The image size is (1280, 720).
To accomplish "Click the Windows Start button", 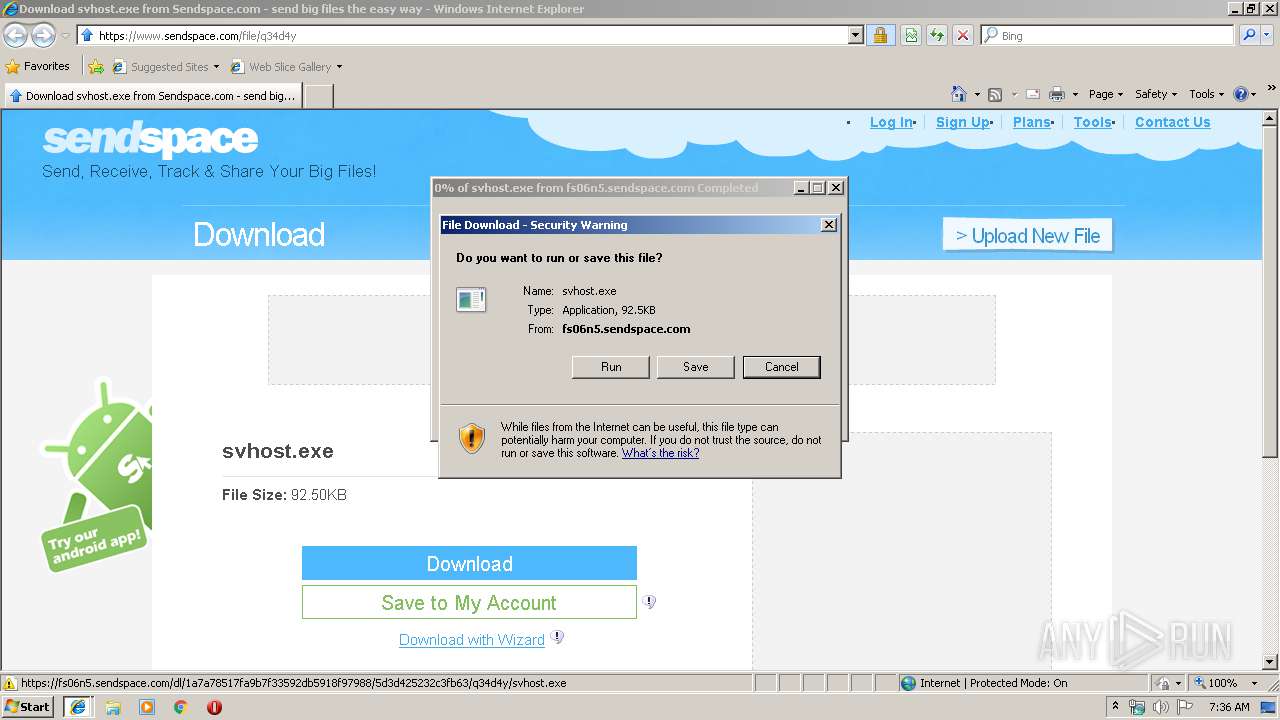I will (x=28, y=706).
